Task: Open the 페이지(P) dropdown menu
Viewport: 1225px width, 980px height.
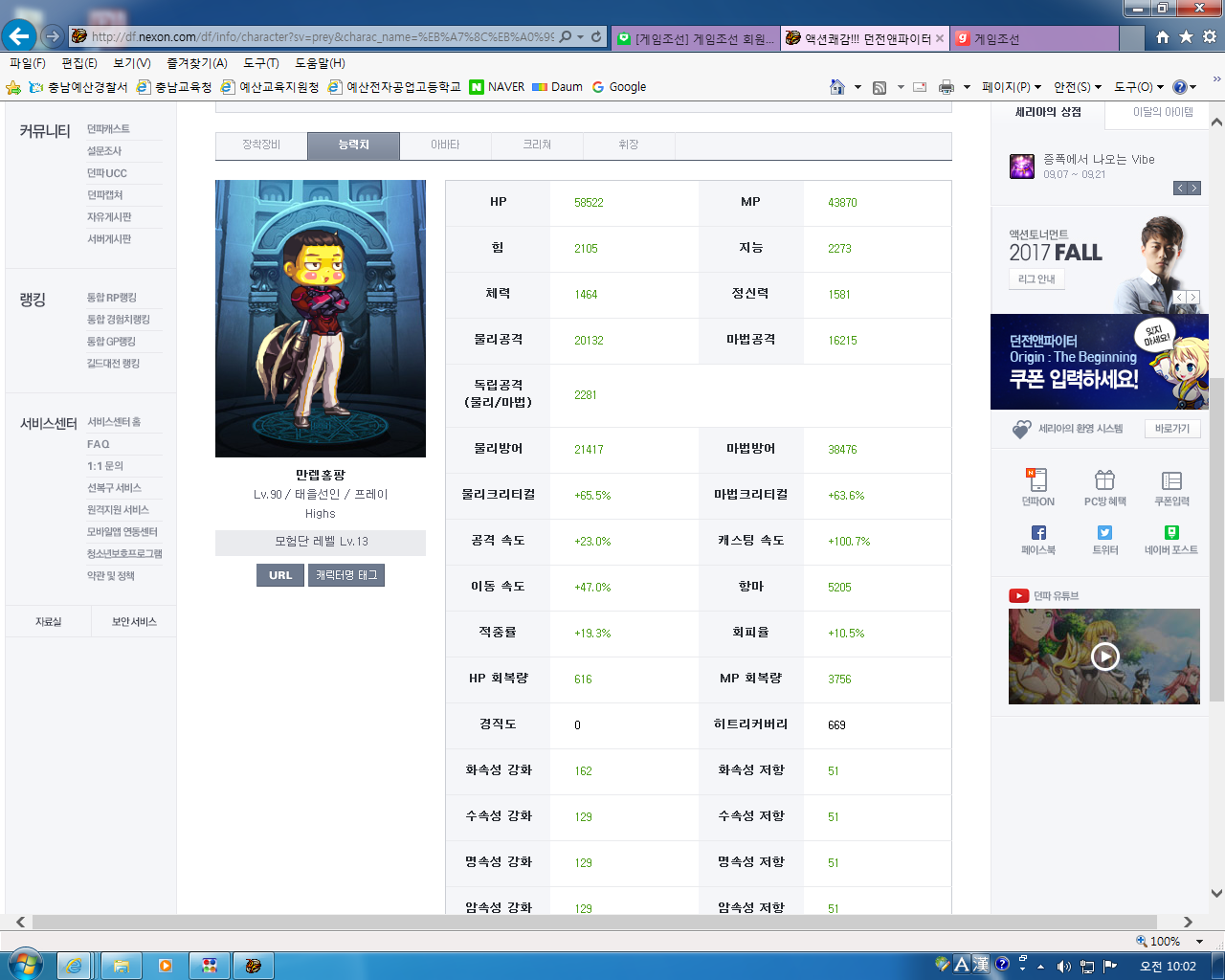Action: coord(1012,87)
